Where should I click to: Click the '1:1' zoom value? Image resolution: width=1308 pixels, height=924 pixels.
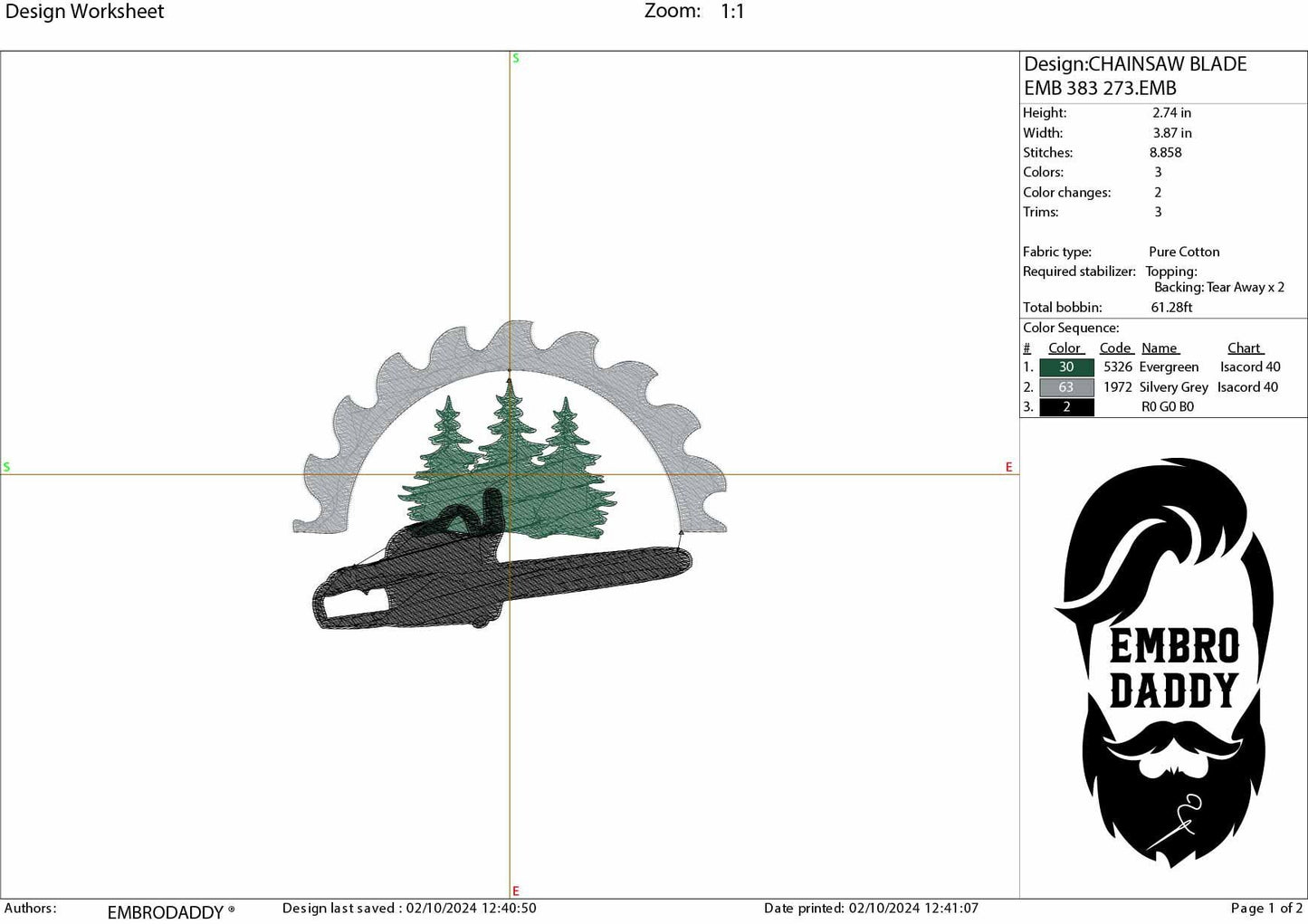point(732,12)
